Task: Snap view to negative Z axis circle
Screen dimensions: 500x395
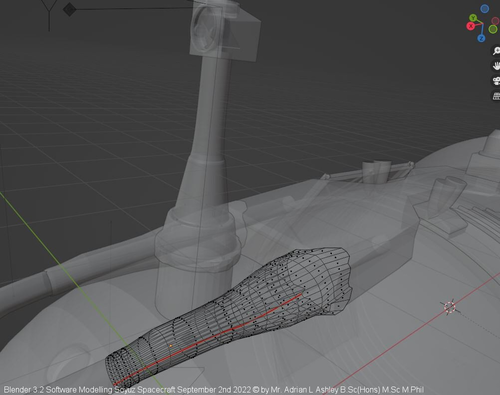Action: [485, 9]
